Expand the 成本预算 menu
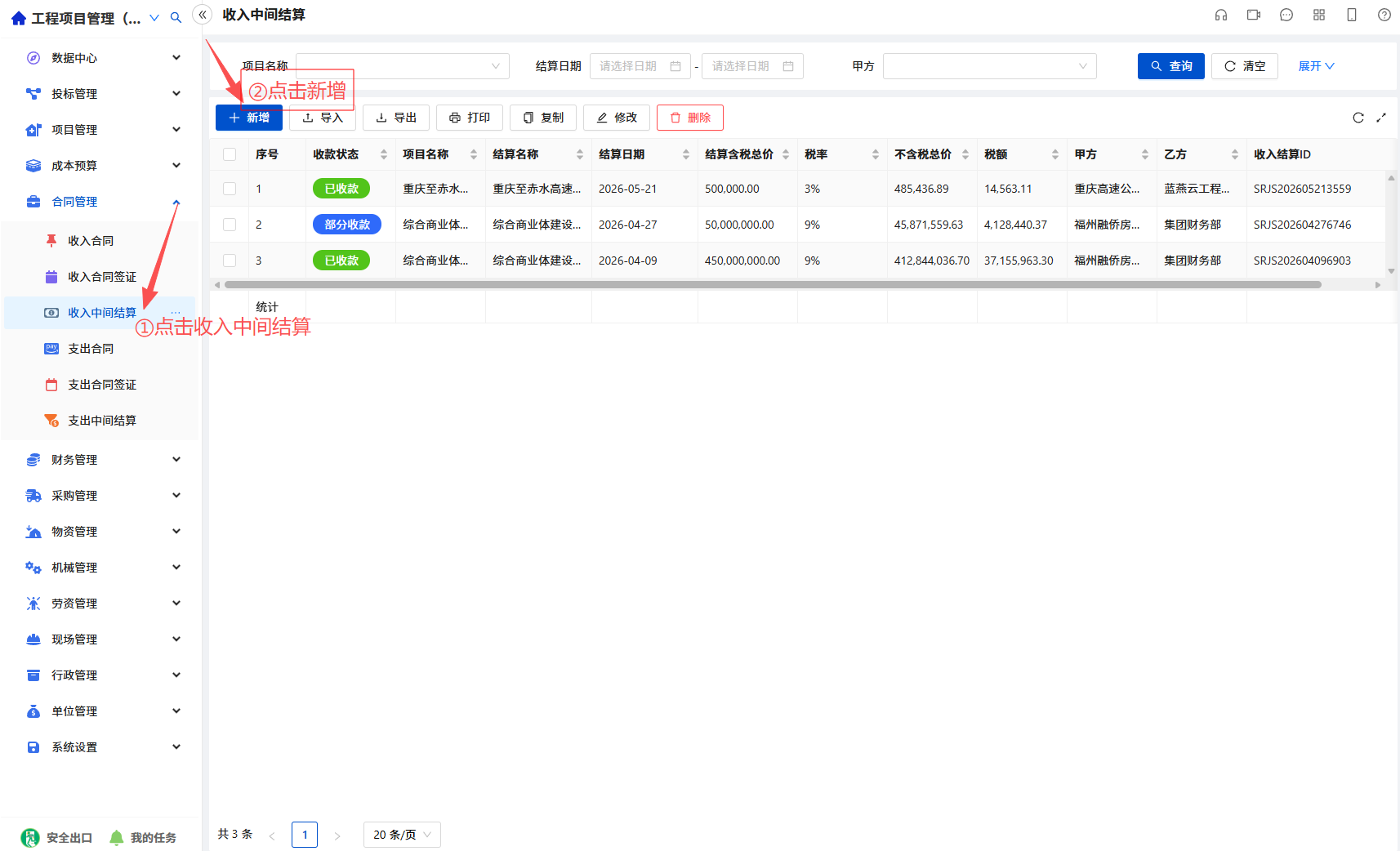The width and height of the screenshot is (1400, 851). tap(102, 166)
